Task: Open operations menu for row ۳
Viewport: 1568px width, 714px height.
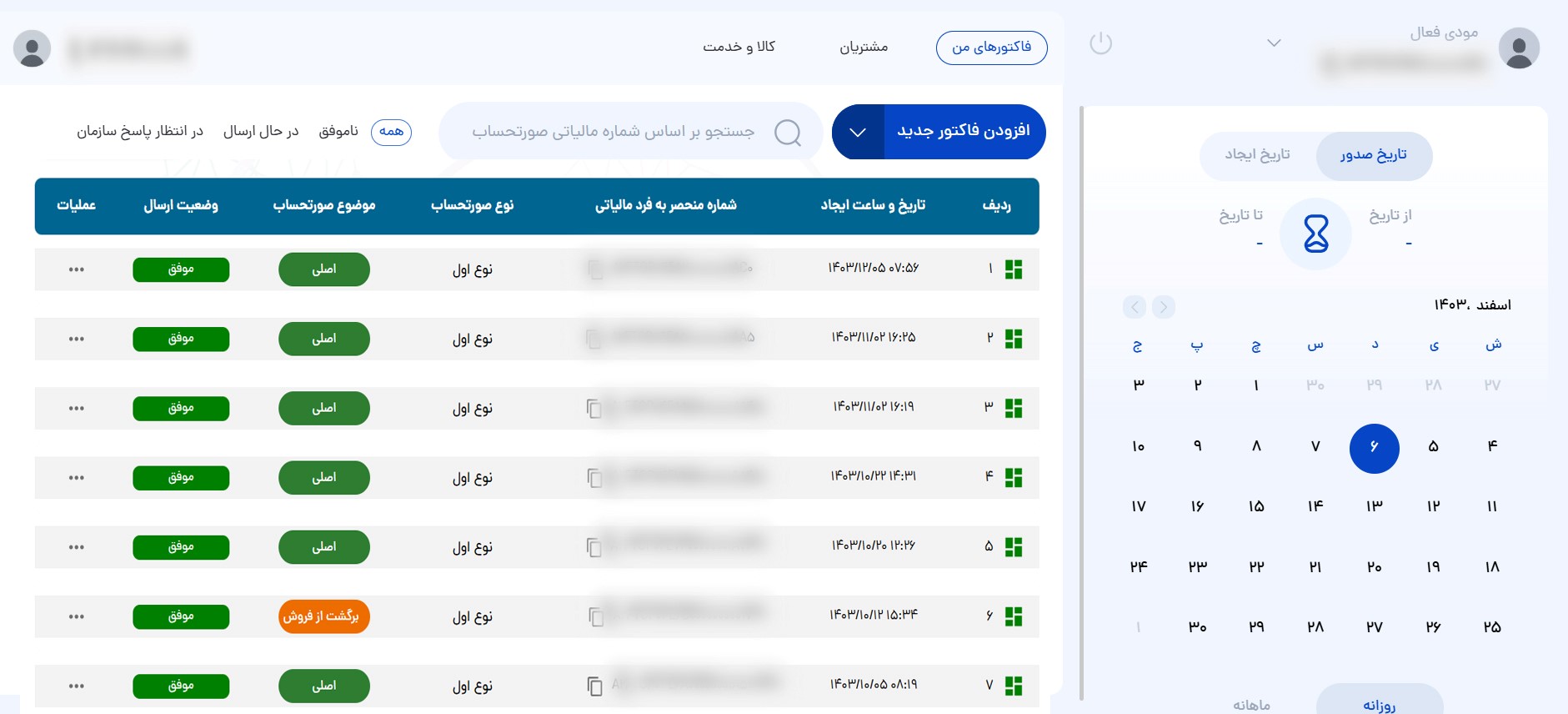Action: (77, 408)
